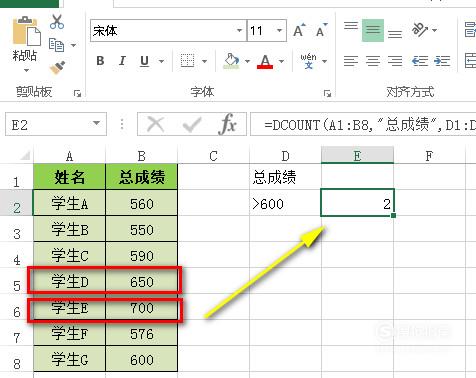This screenshot has height=378, width=476.
Task: Click cell with value 576
Action: click(142, 333)
